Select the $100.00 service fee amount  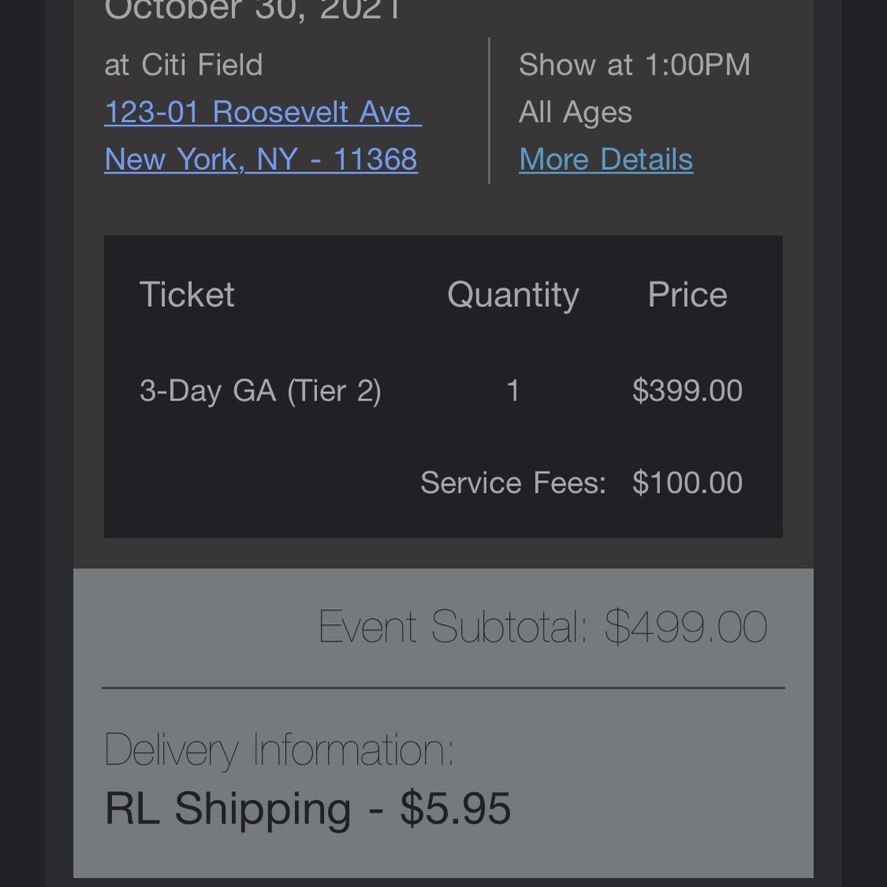click(687, 483)
